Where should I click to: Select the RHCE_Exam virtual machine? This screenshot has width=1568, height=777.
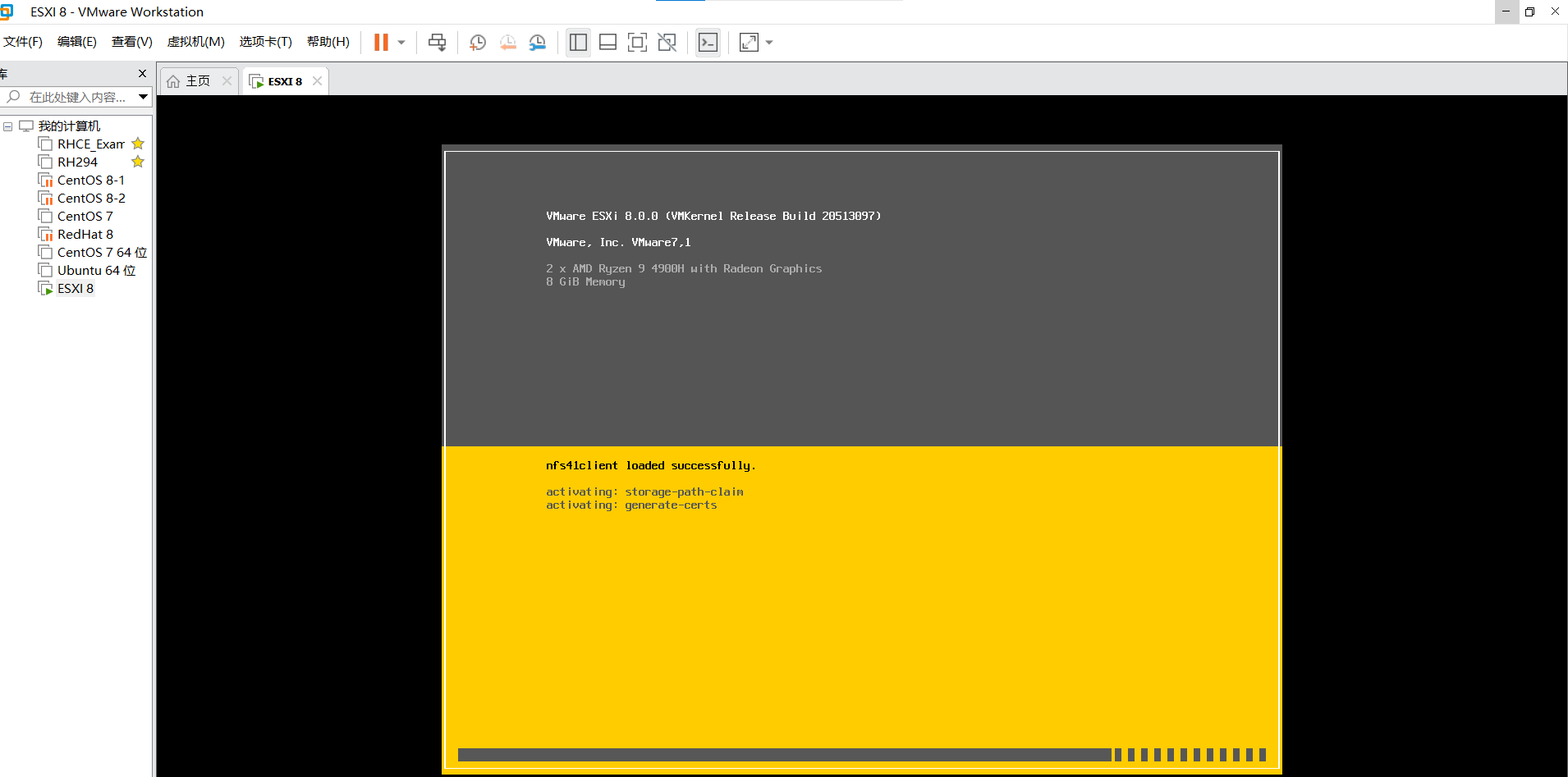(x=90, y=144)
